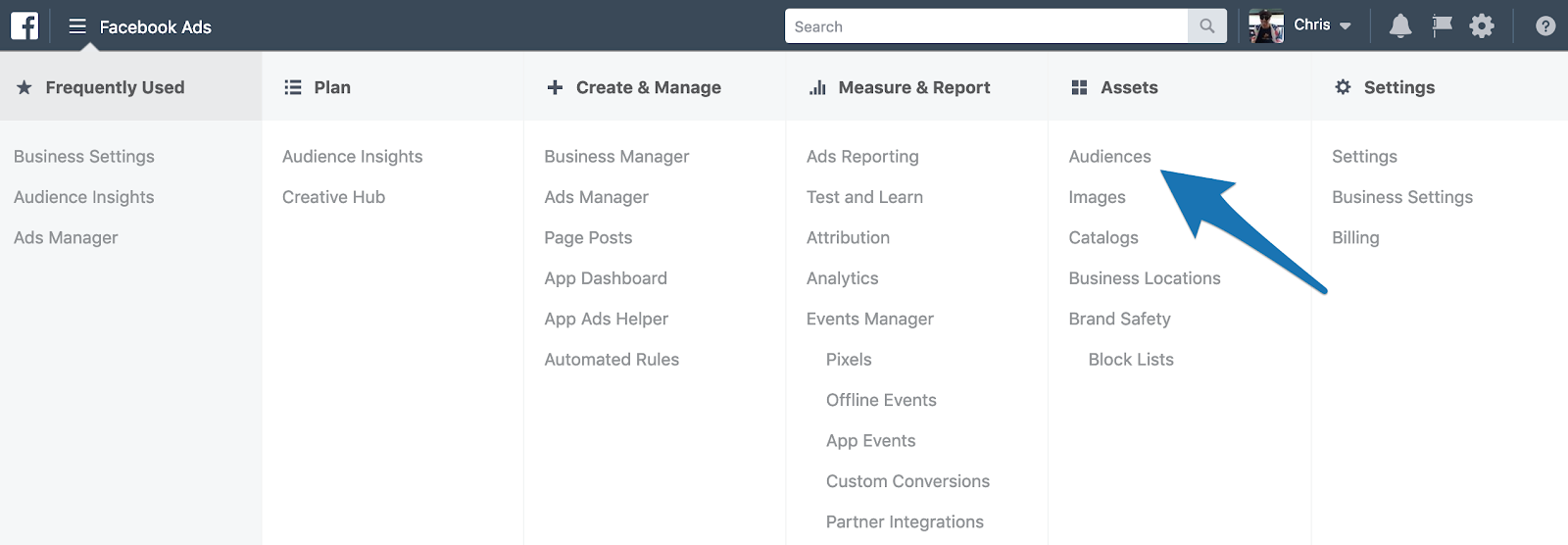Open Images under Assets
1568x545 pixels.
point(1097,197)
